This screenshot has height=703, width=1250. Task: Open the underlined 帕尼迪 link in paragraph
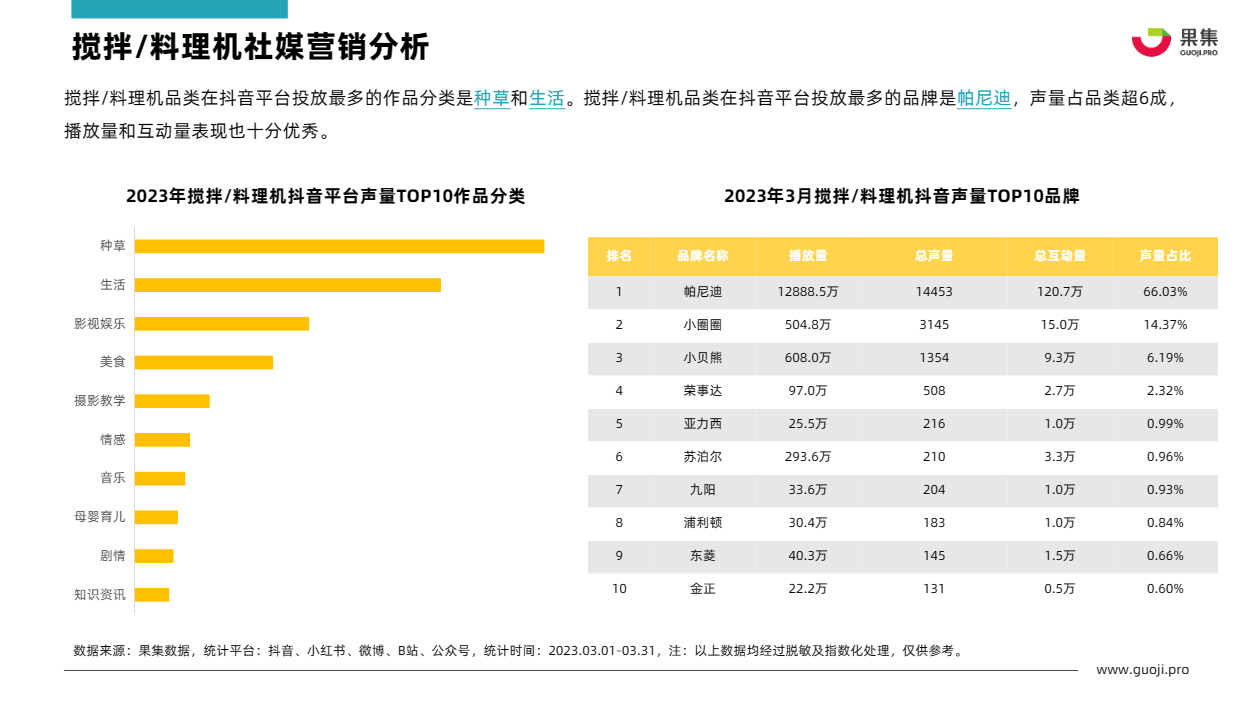(x=984, y=99)
